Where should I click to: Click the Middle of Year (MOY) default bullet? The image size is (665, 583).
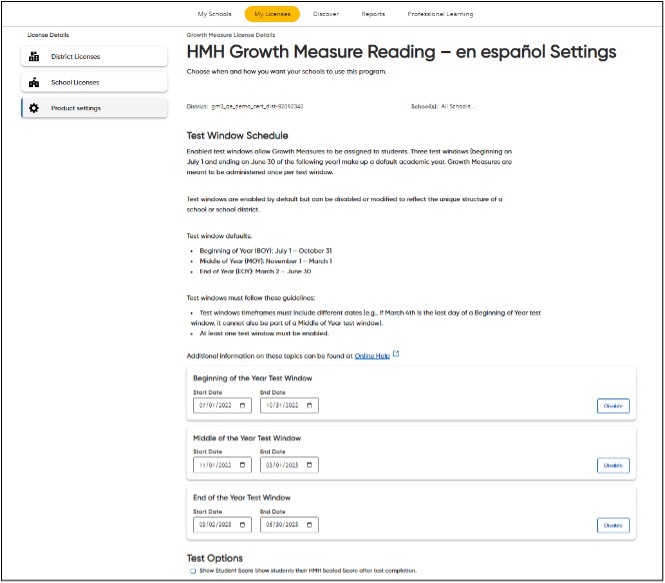tap(265, 261)
